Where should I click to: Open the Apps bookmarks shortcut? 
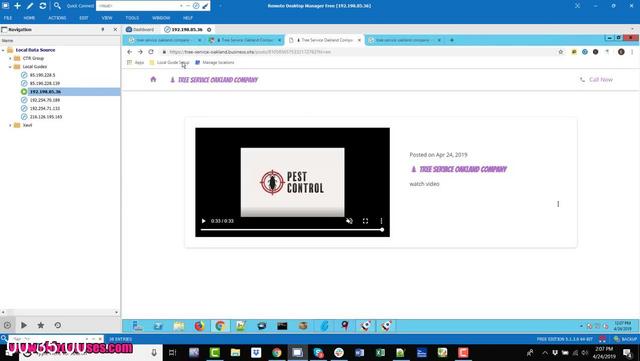[x=136, y=62]
